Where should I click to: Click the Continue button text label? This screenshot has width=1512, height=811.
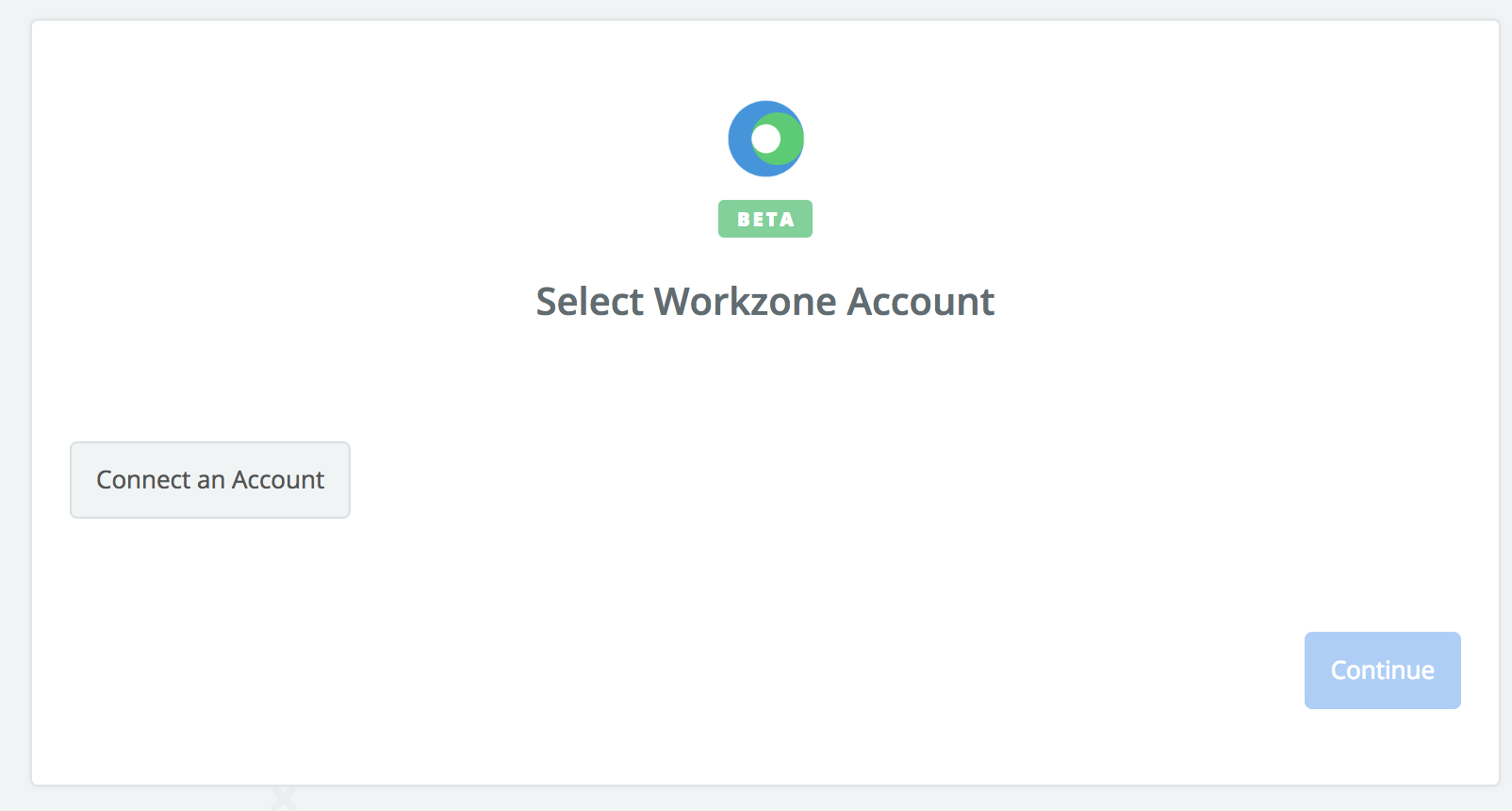(x=1383, y=670)
